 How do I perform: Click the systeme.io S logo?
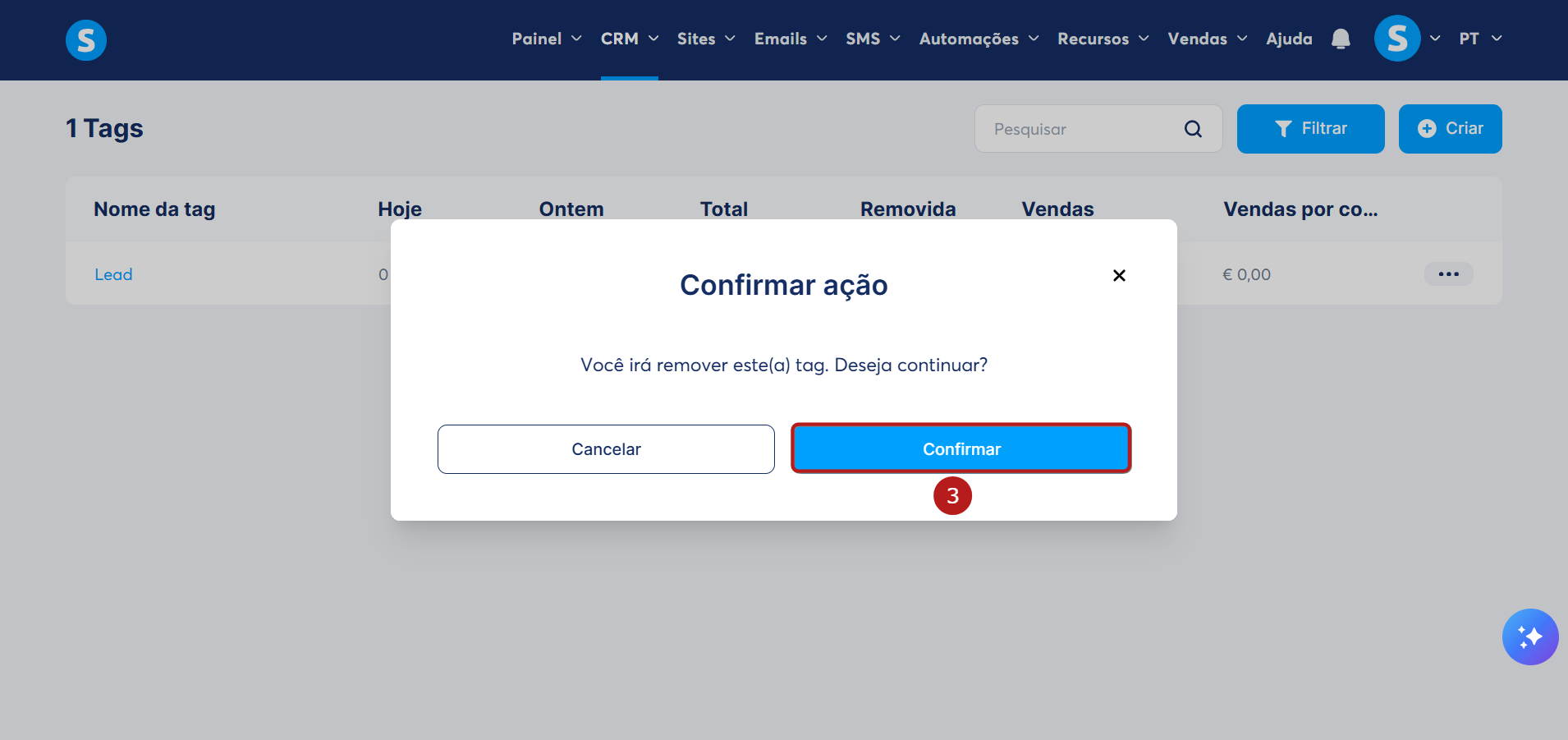click(x=86, y=40)
